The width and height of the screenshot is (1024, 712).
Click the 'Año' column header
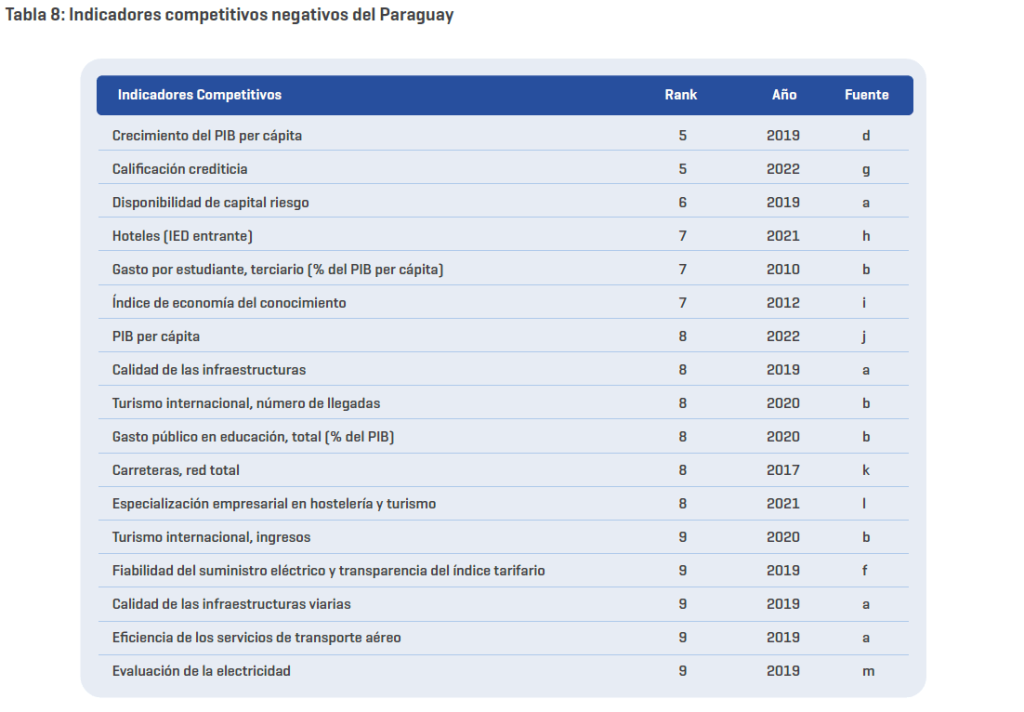click(x=784, y=95)
